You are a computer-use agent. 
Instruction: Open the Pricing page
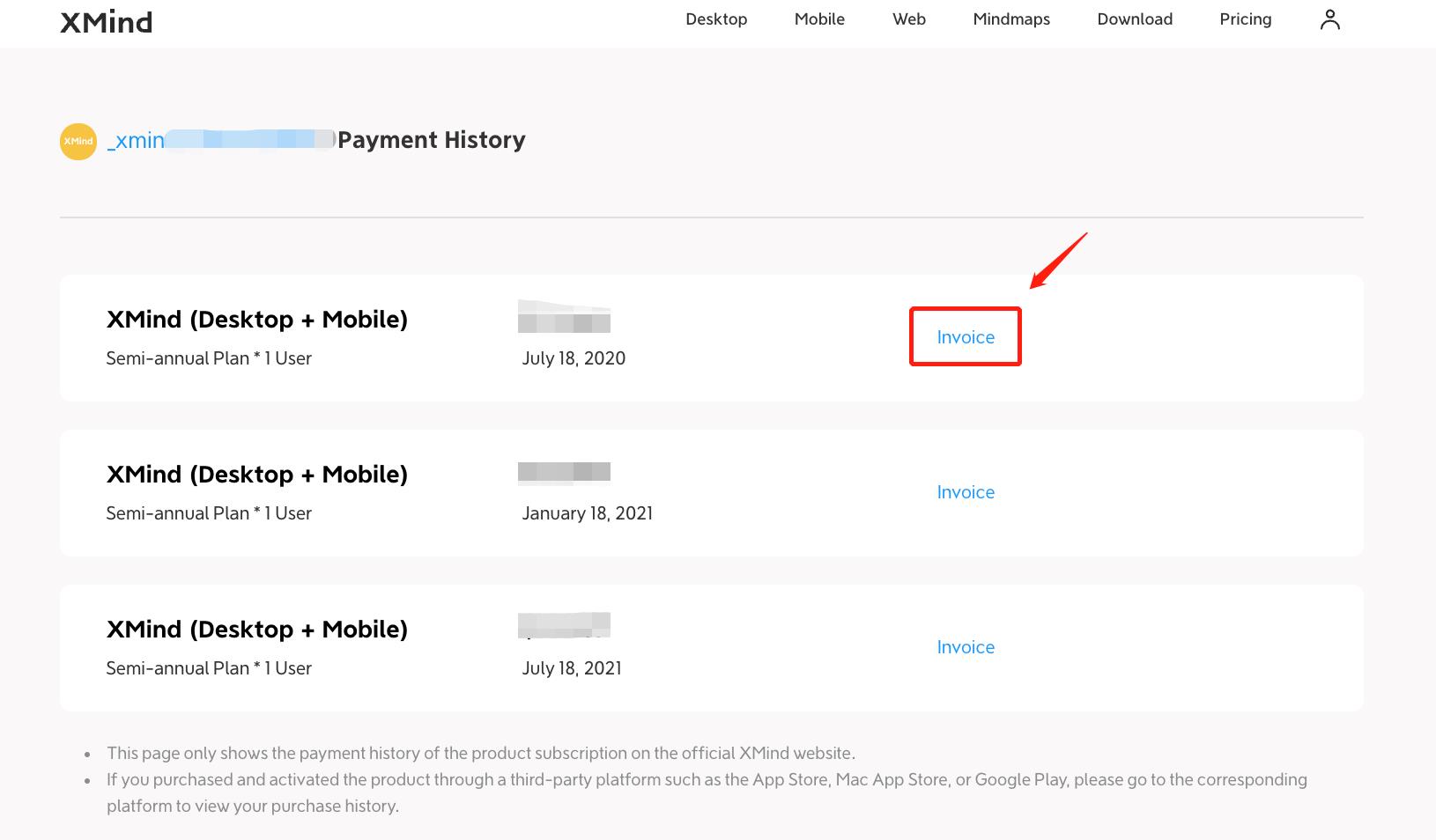pyautogui.click(x=1246, y=19)
